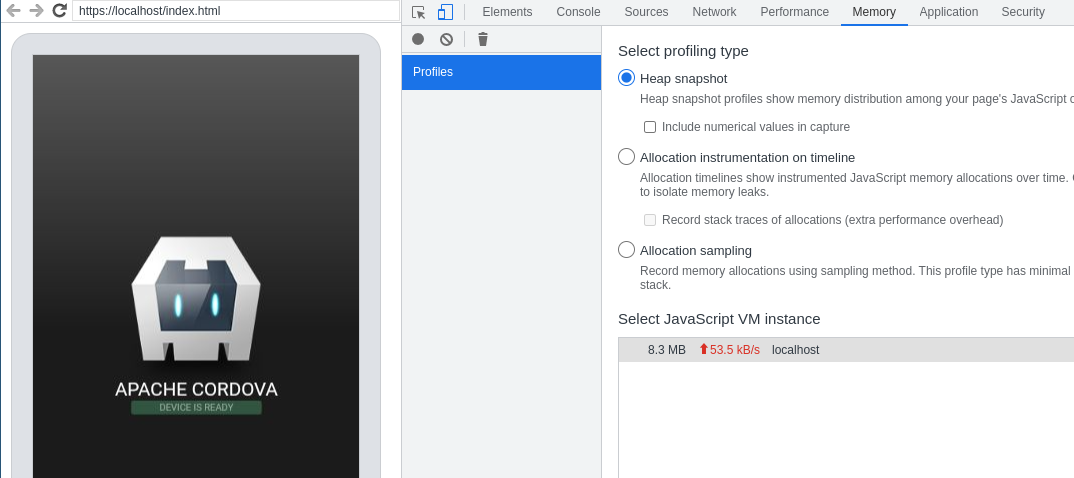Click the 8.3 MB heap size value
Screen dimensions: 1074x478
click(666, 350)
